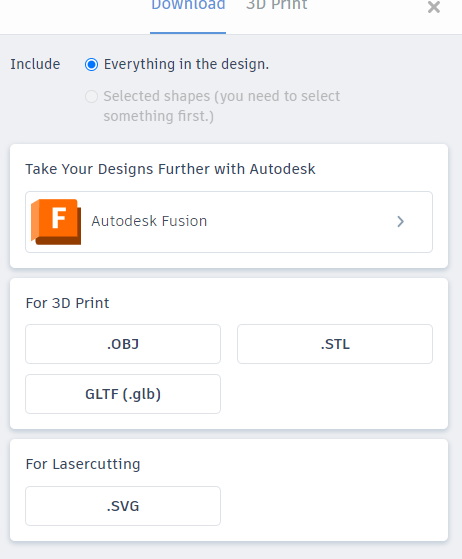Export the design as GLTF (.glb)

pos(123,394)
